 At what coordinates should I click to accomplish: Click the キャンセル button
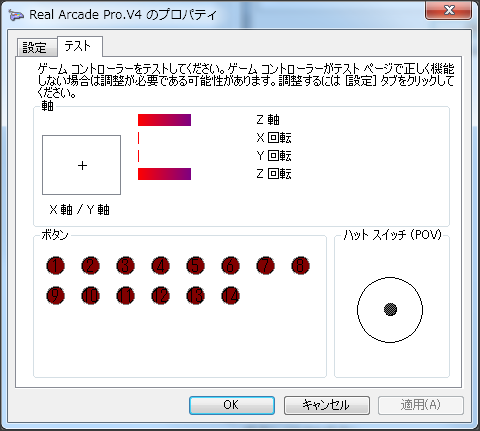[x=327, y=405]
